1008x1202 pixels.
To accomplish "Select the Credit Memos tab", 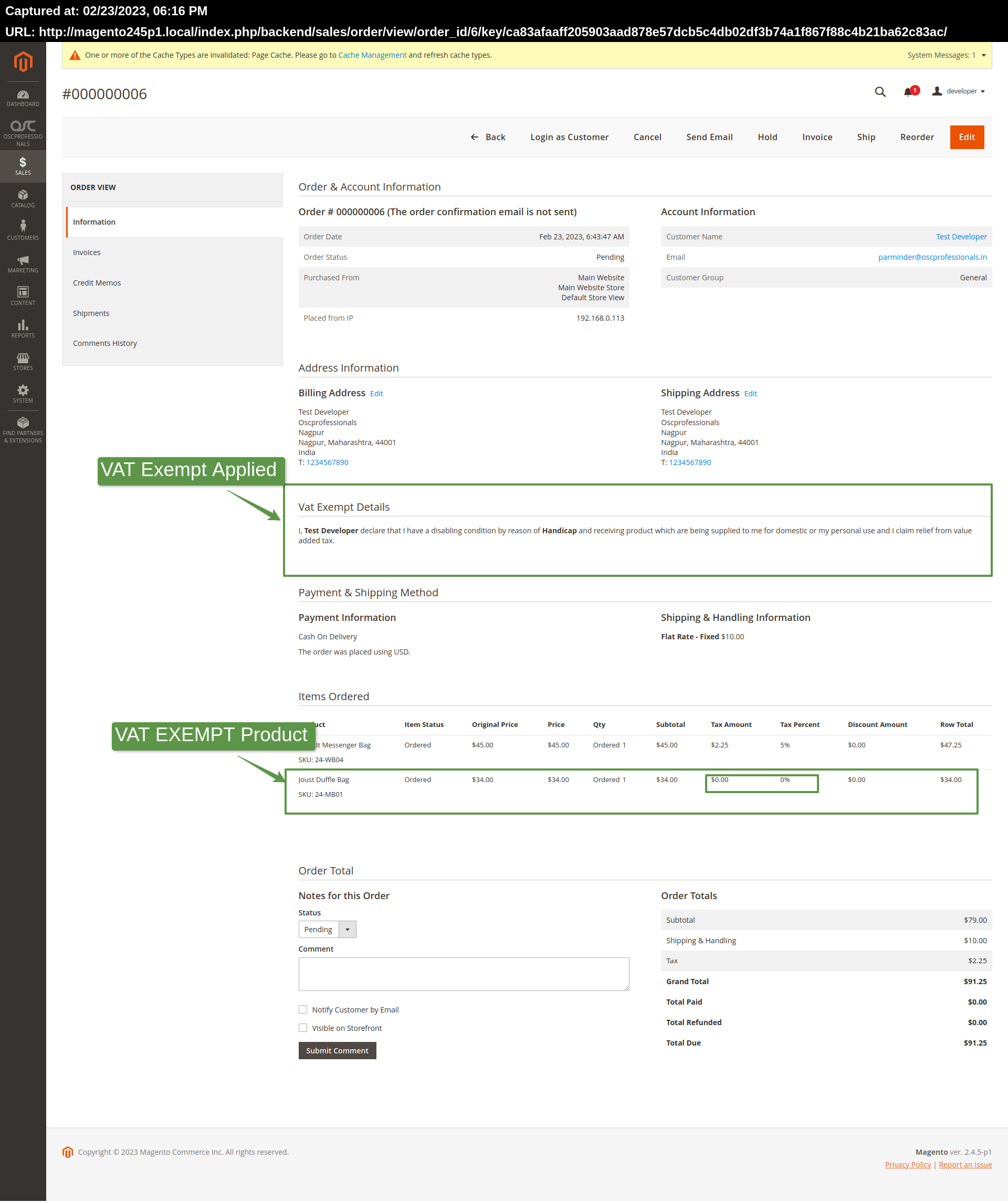I will [97, 282].
